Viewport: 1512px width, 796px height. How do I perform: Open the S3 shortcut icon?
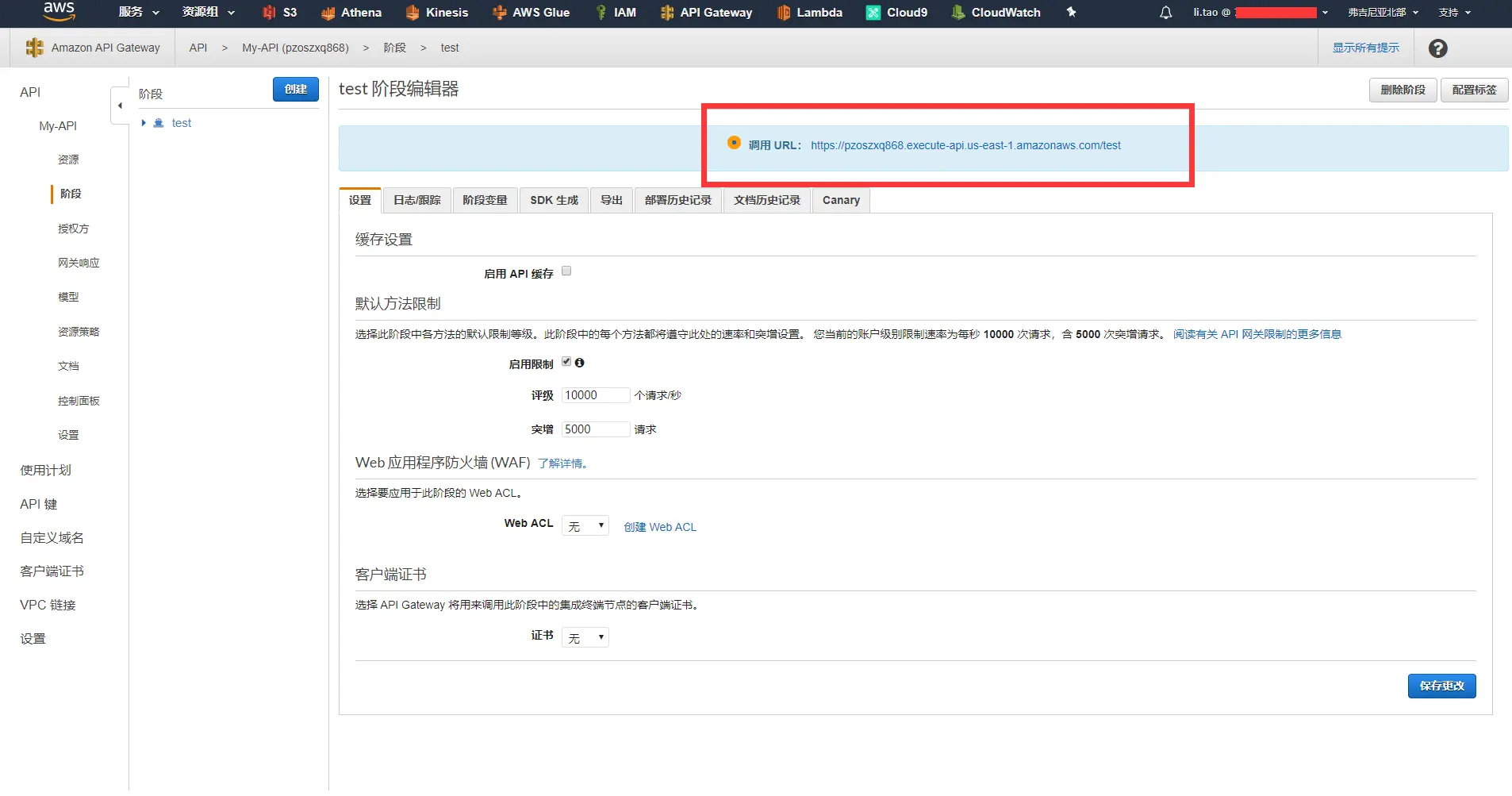269,13
